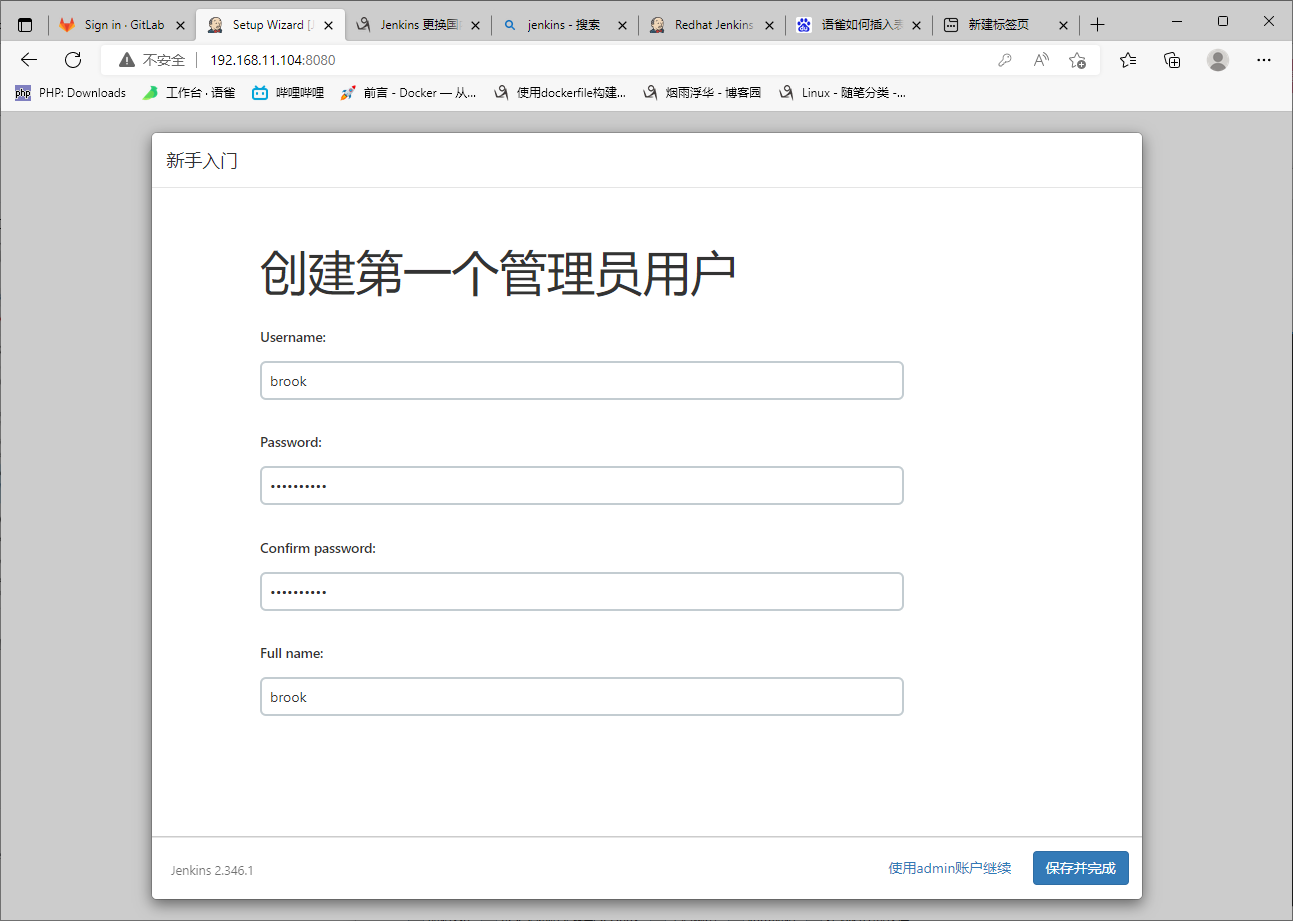
Task: Open 烟雨浮华 - 博客园 bookmark
Action: tap(702, 93)
